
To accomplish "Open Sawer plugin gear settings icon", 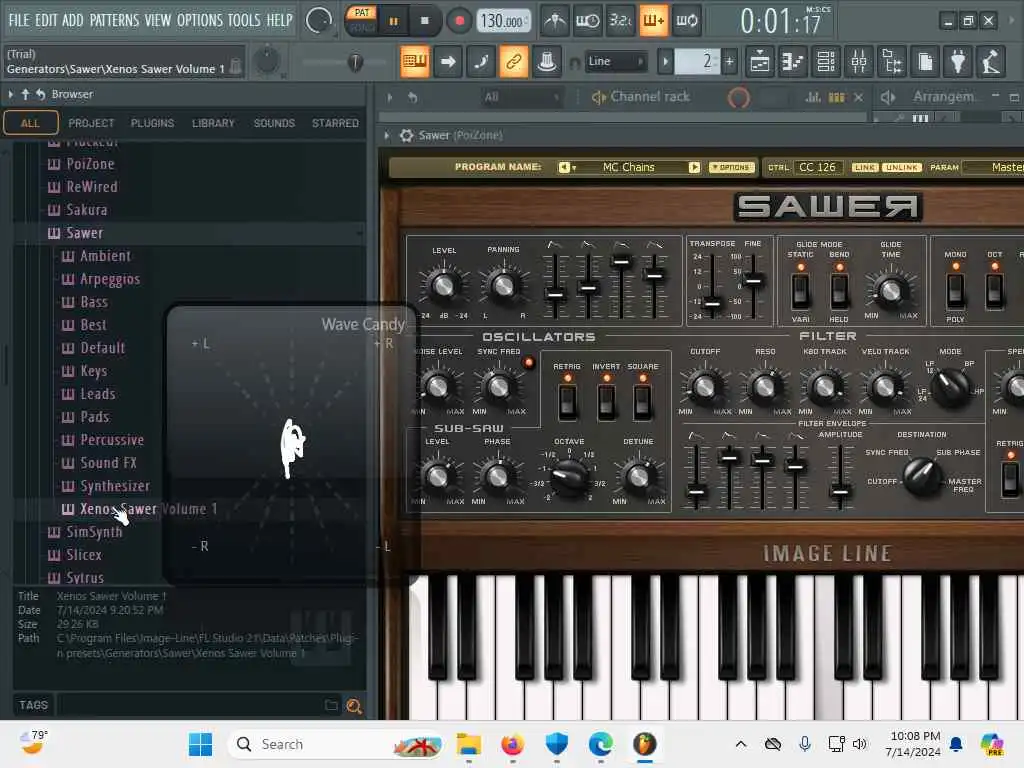I will pyautogui.click(x=406, y=135).
